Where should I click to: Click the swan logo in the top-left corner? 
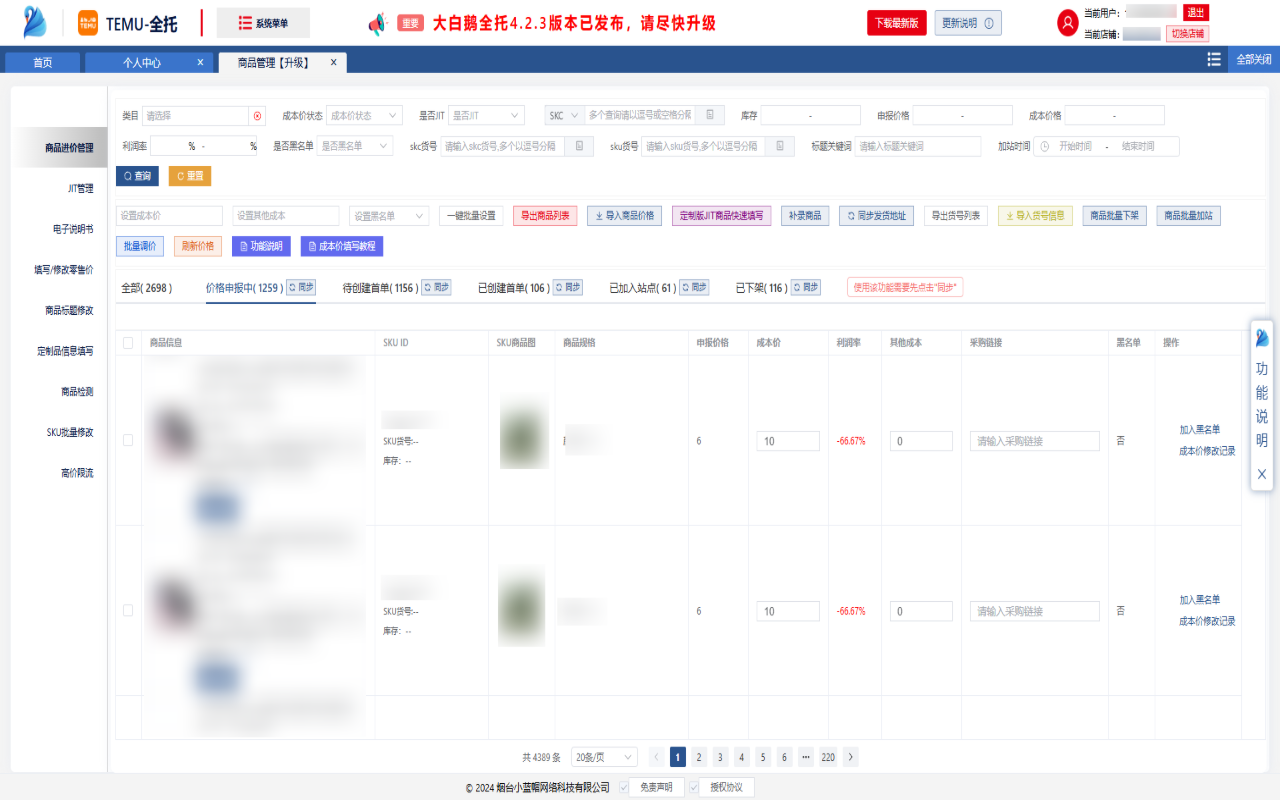(x=33, y=21)
